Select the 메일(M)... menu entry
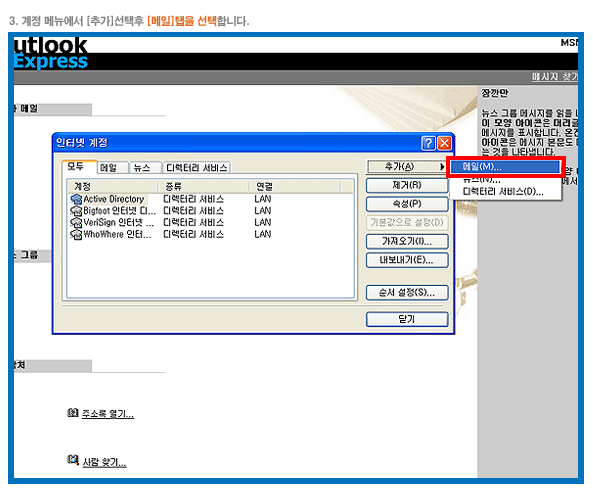593x497 pixels. tap(504, 166)
